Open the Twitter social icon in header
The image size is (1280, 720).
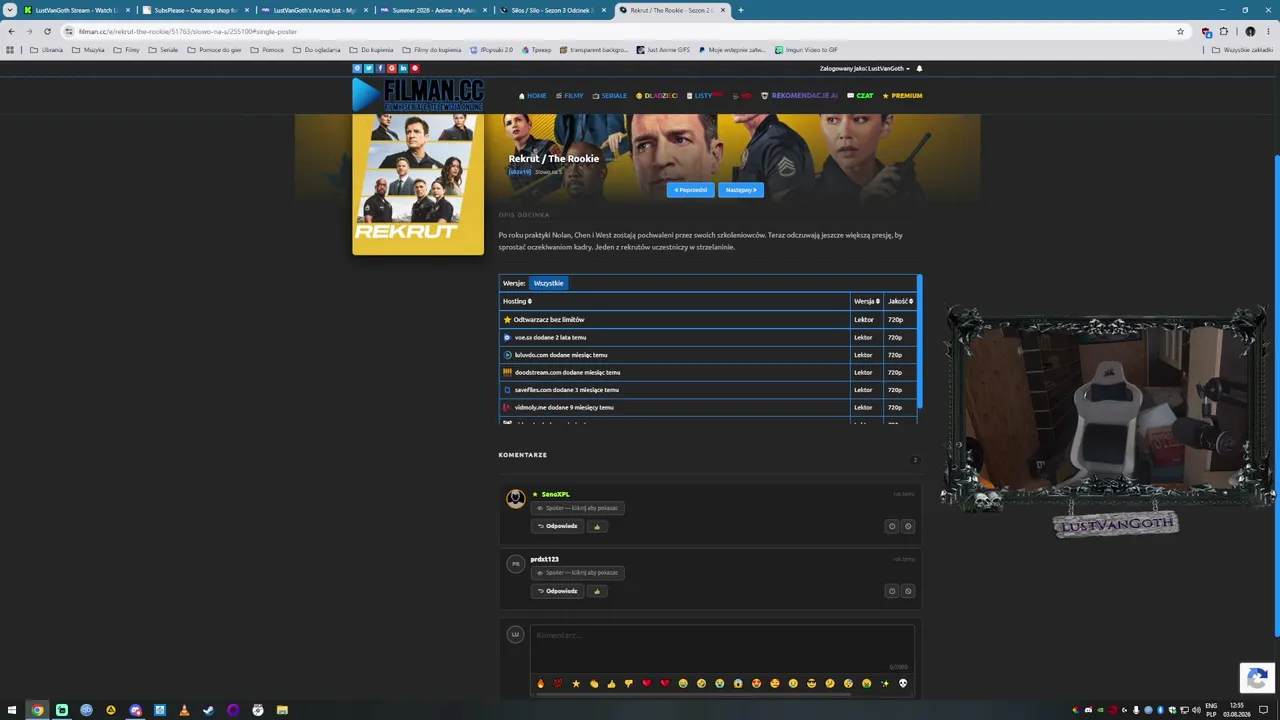(368, 68)
